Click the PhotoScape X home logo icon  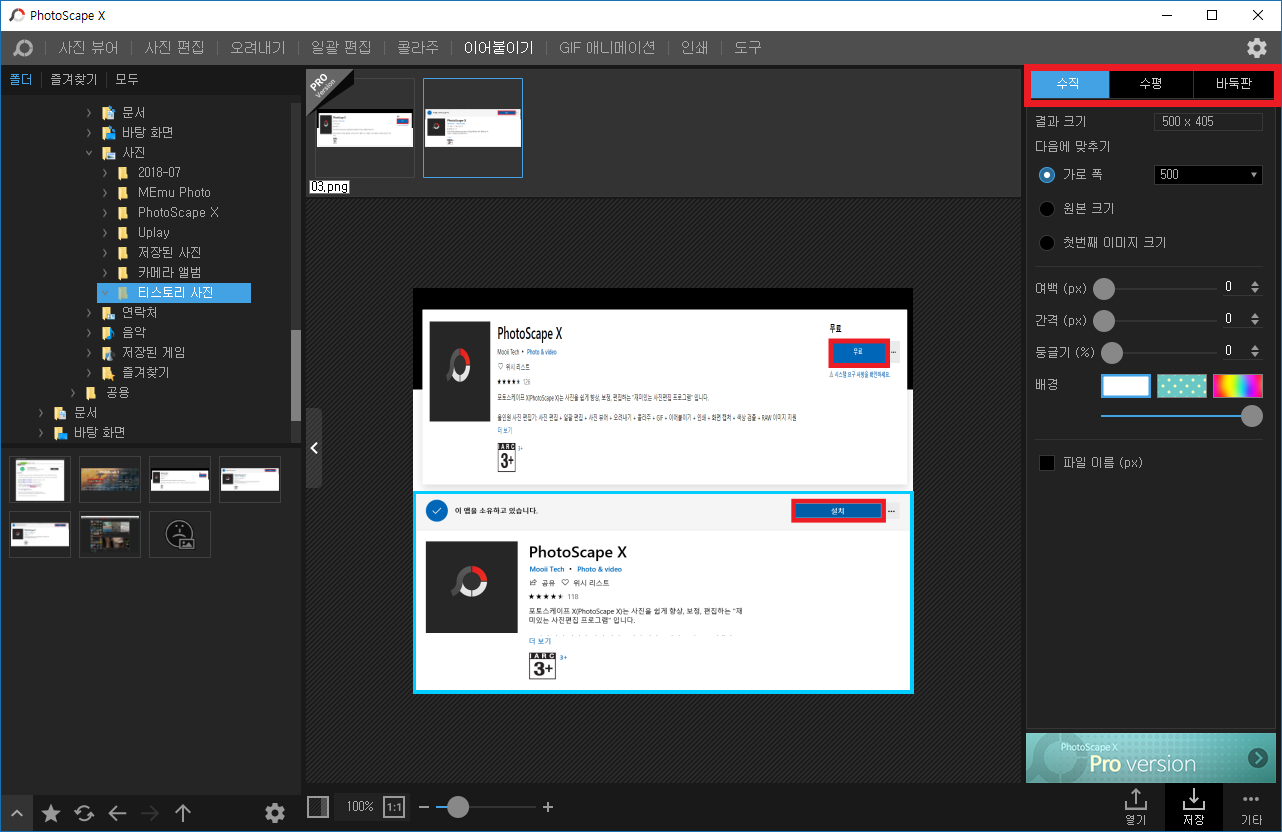[x=22, y=48]
